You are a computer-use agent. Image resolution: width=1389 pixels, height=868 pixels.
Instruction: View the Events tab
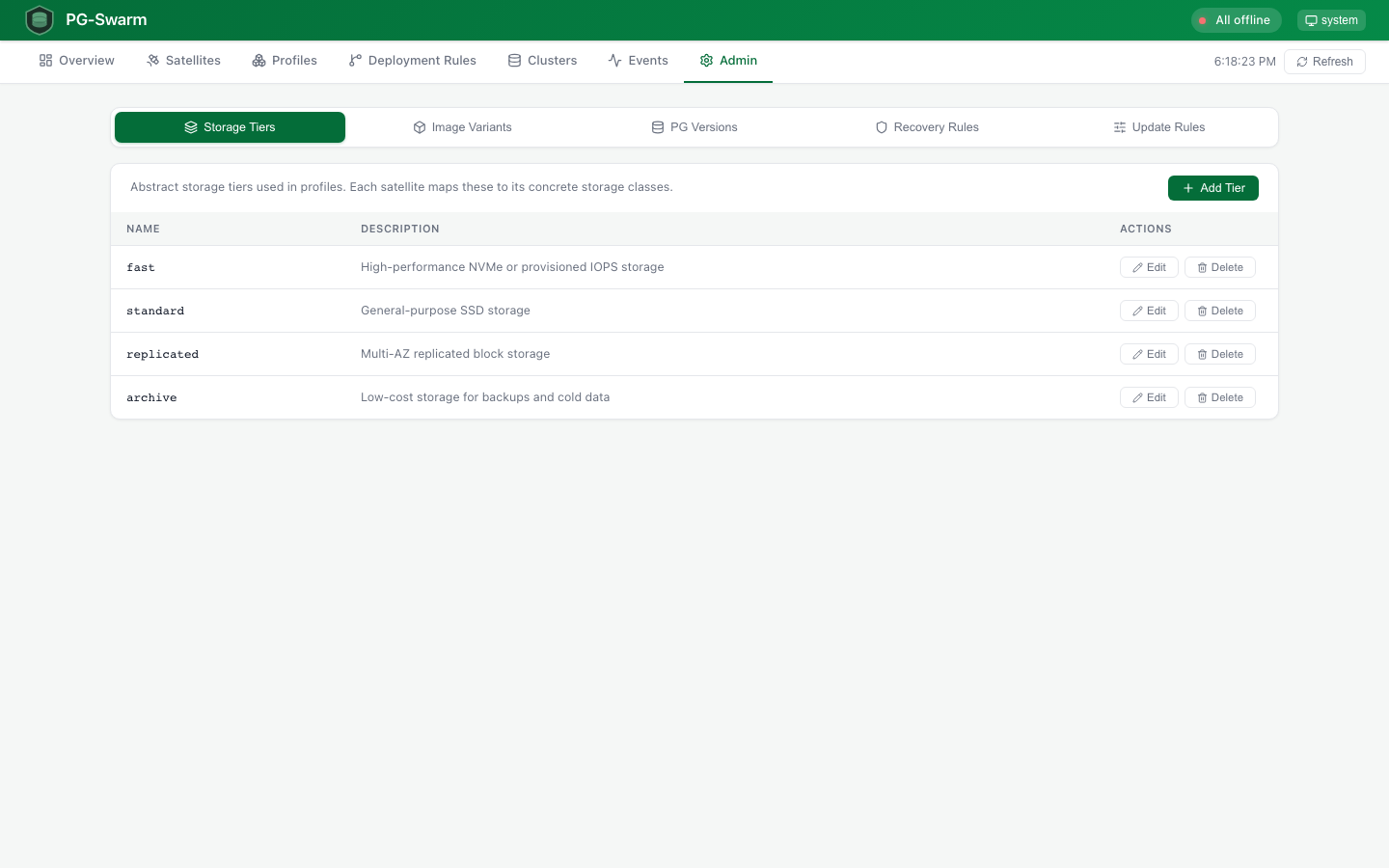pyautogui.click(x=638, y=61)
